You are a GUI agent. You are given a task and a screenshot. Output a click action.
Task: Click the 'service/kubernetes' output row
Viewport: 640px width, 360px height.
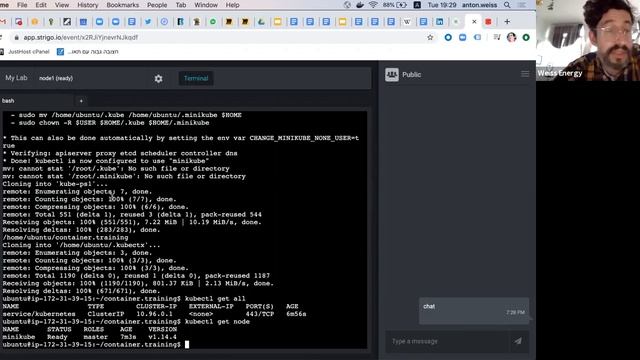[154, 314]
